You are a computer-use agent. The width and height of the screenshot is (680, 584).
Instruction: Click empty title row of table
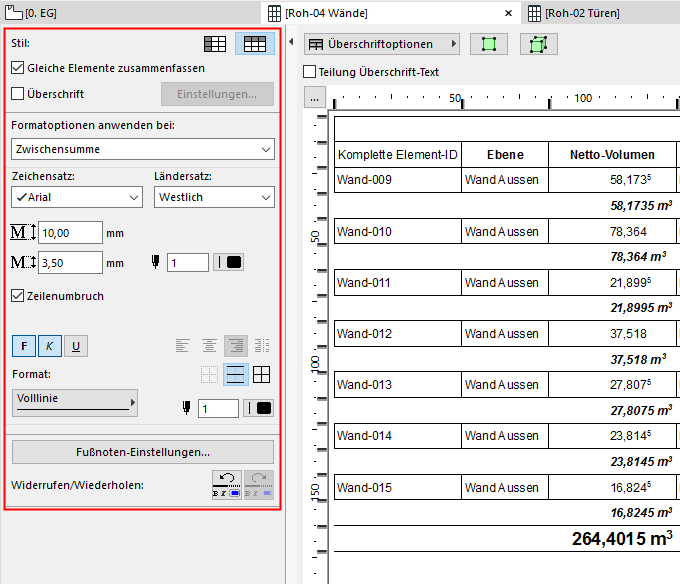[x=507, y=129]
